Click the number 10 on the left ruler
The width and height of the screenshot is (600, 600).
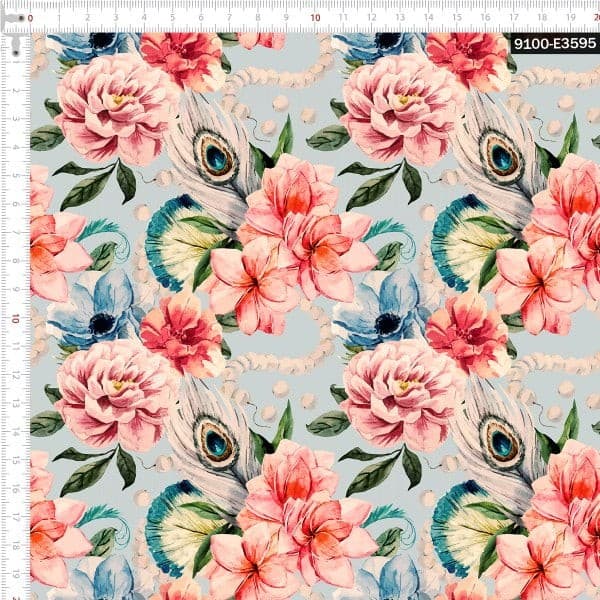pos(16,318)
